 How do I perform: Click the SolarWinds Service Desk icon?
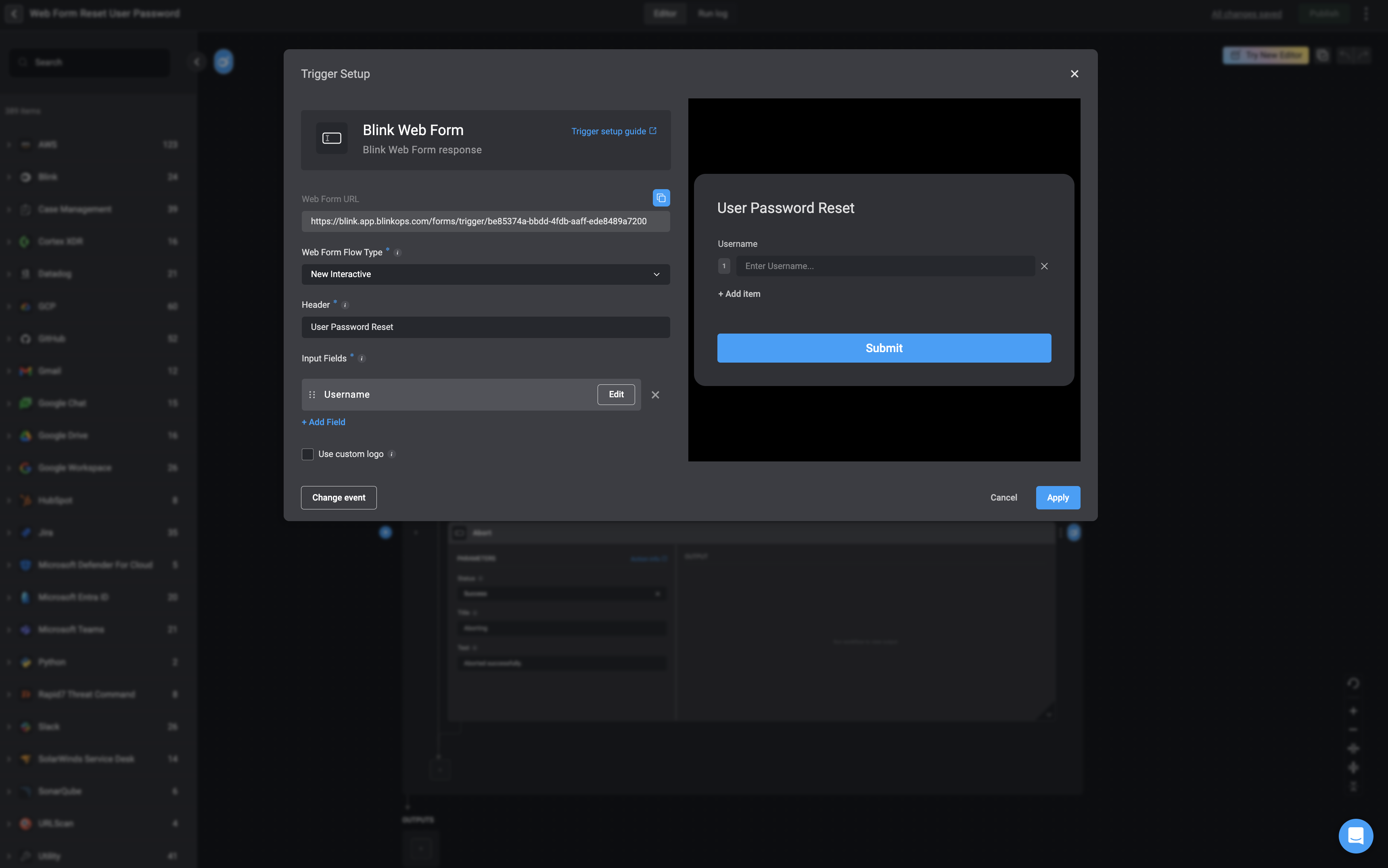click(x=25, y=759)
